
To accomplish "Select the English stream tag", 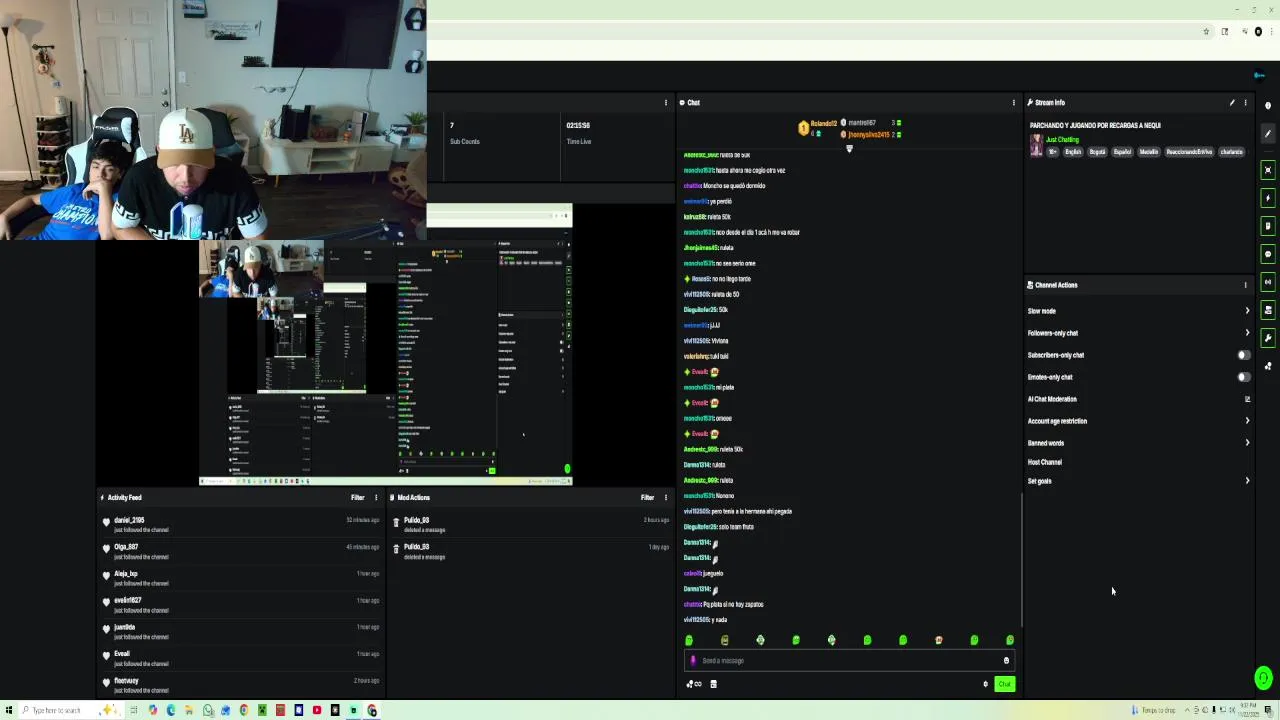I will (1073, 152).
